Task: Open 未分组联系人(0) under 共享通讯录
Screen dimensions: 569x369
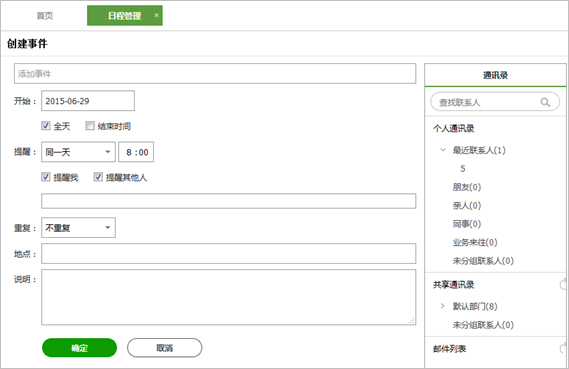Action: tap(483, 325)
